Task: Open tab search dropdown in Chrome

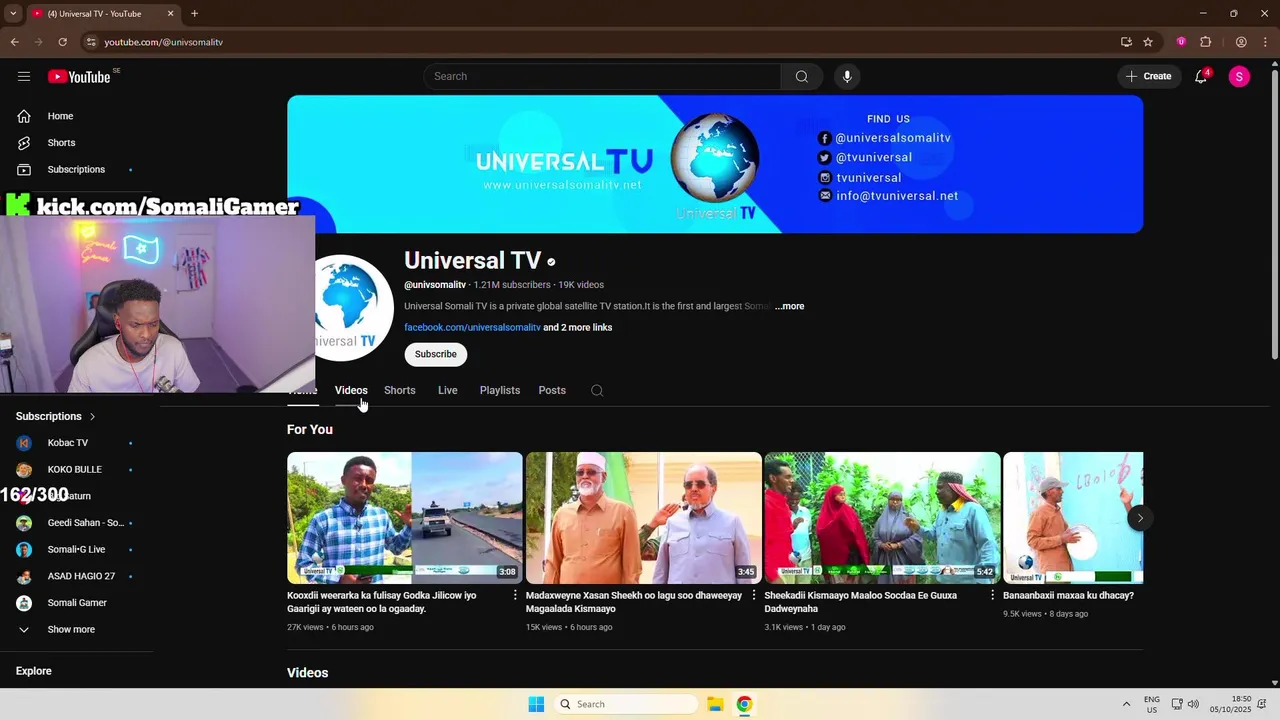Action: (14, 14)
